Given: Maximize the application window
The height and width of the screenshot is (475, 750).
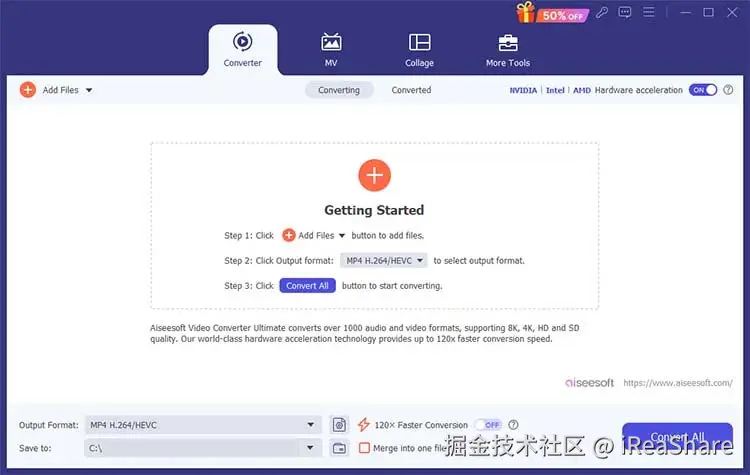Looking at the screenshot, I should (708, 12).
